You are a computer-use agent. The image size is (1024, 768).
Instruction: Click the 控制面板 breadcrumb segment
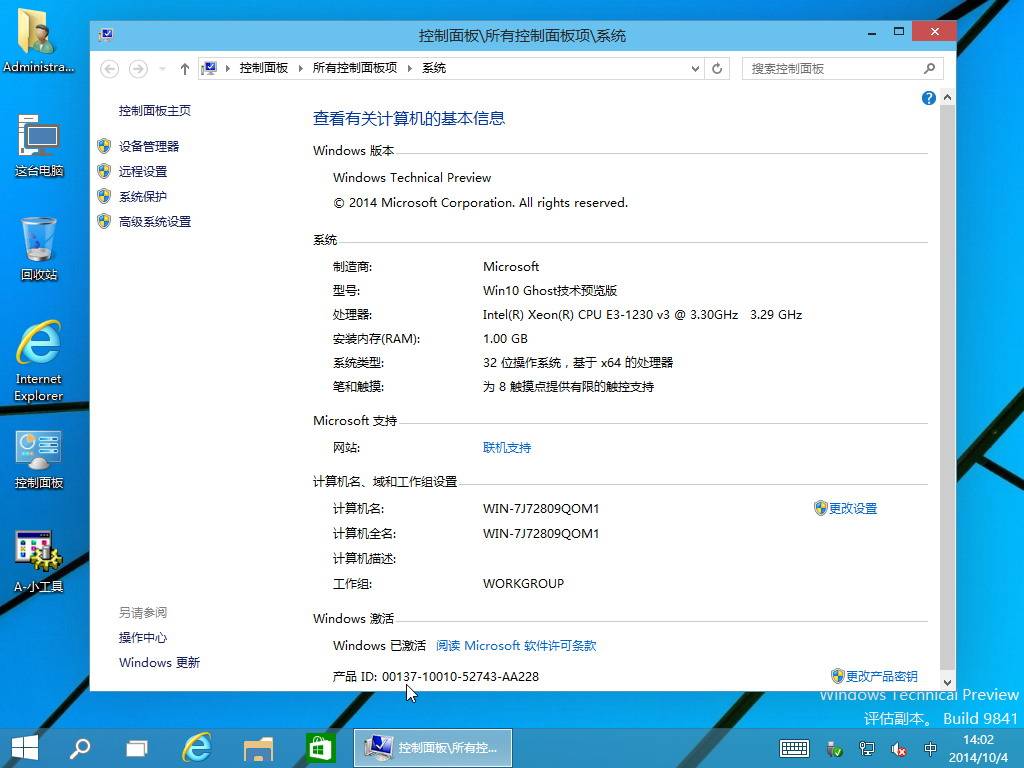[x=263, y=68]
